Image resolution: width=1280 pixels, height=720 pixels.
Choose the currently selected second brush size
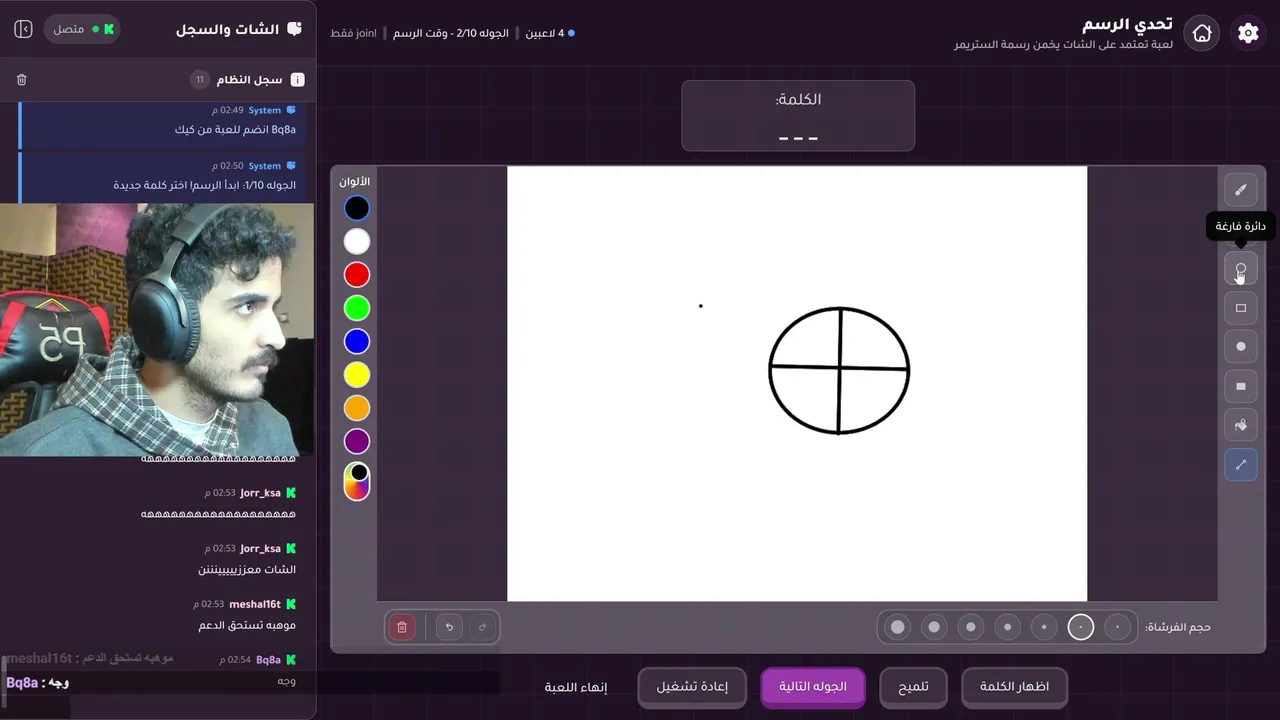(1081, 627)
